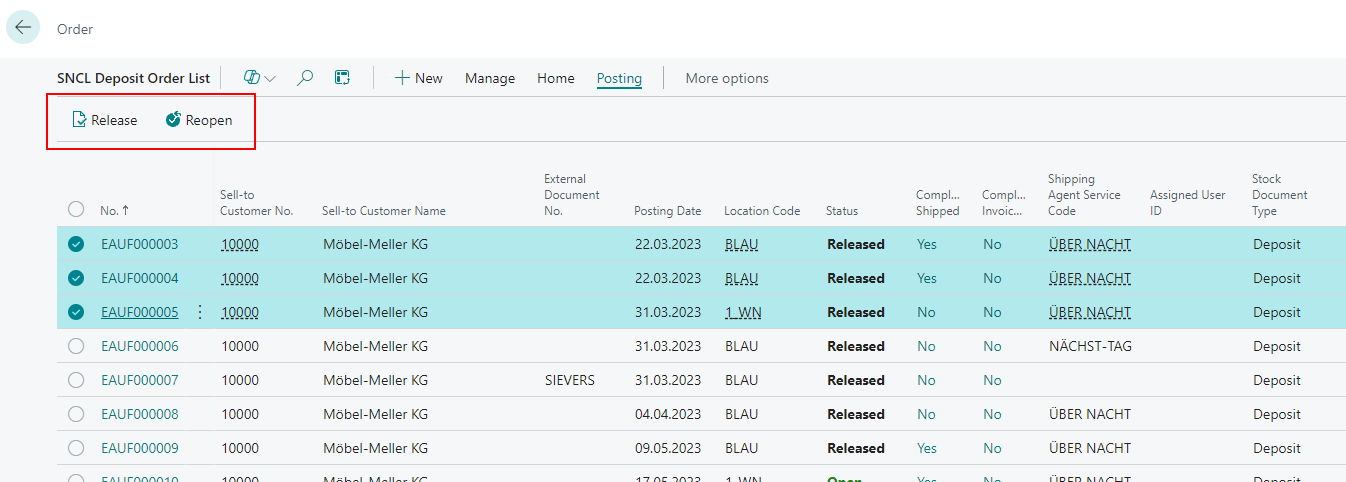Click the search magnifier icon
Image resolution: width=1346 pixels, height=482 pixels.
(x=306, y=78)
